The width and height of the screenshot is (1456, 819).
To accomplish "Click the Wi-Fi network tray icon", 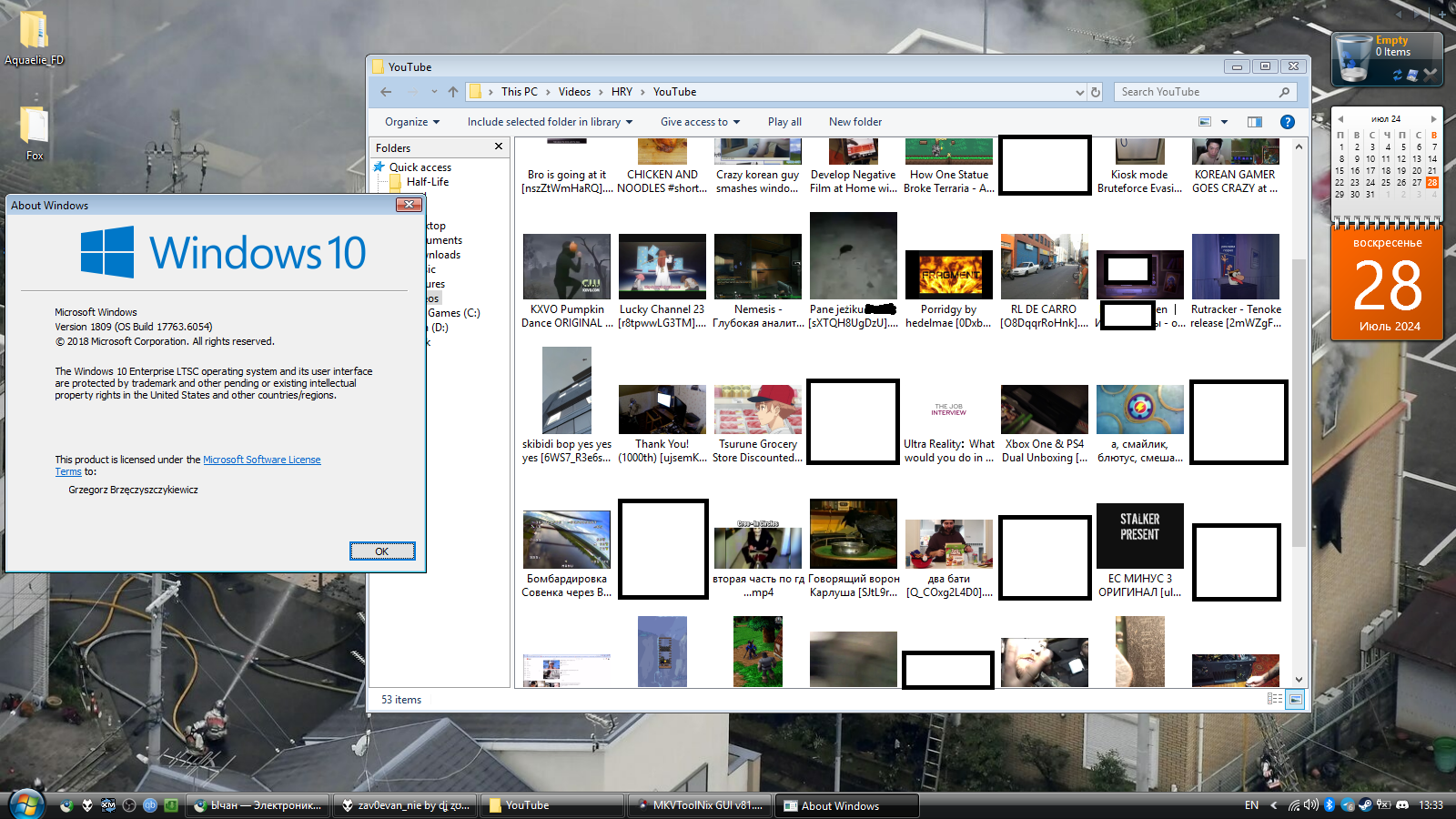I will (x=1294, y=805).
